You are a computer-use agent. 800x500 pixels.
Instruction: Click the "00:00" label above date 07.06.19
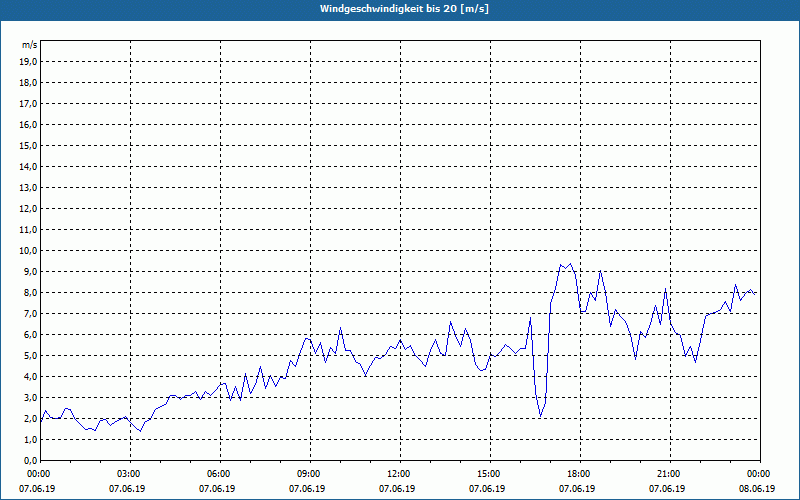39,474
